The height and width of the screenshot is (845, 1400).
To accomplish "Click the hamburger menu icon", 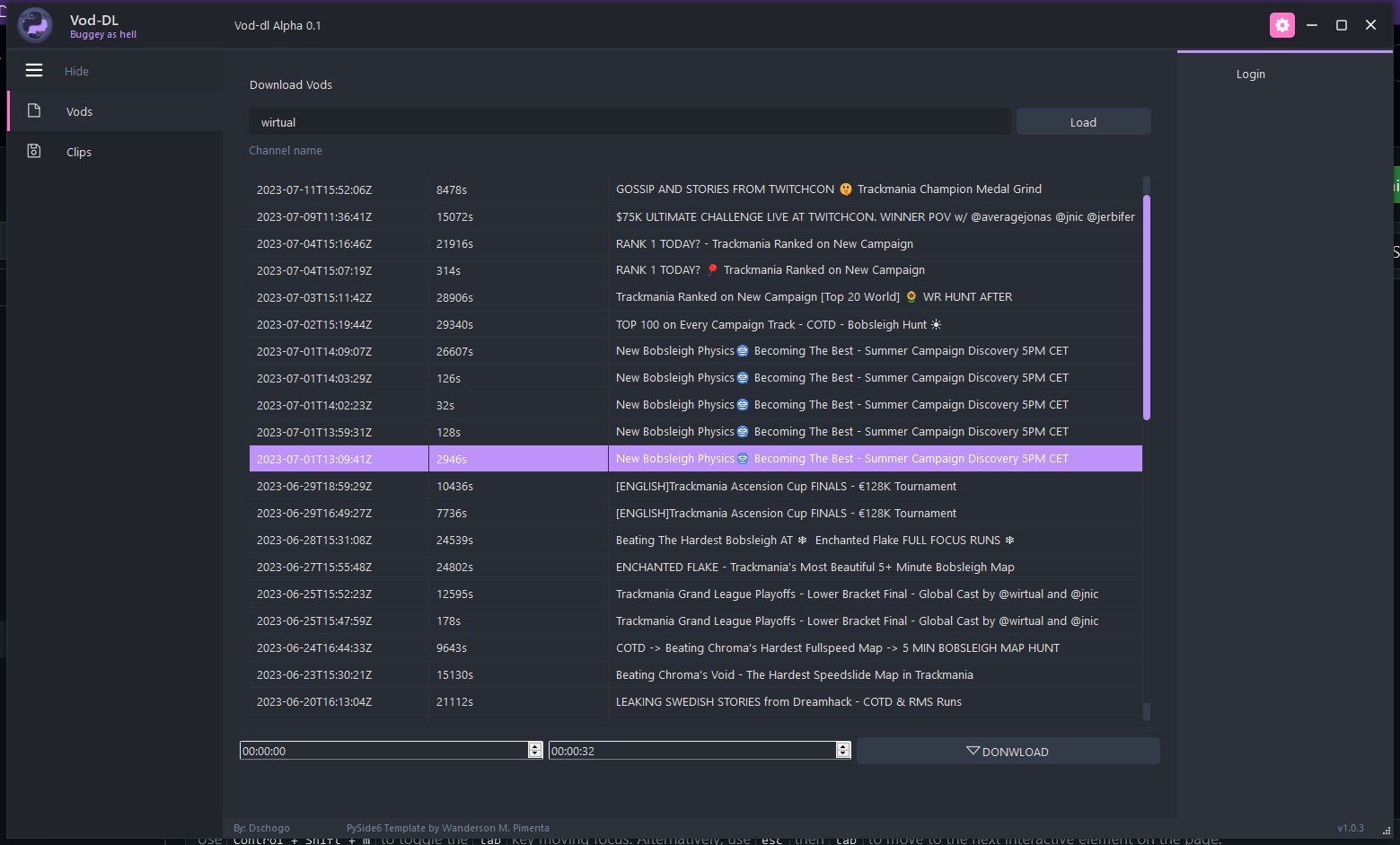I will [34, 70].
